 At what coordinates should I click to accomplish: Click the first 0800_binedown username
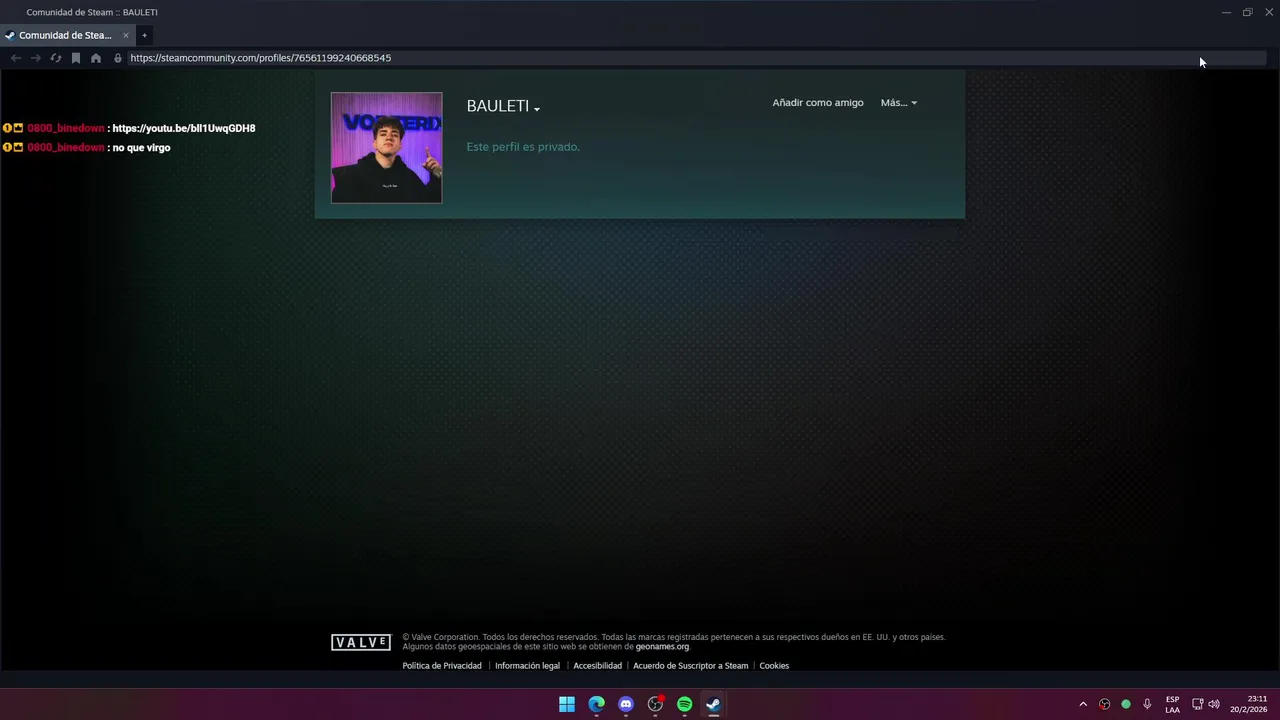[x=66, y=128]
